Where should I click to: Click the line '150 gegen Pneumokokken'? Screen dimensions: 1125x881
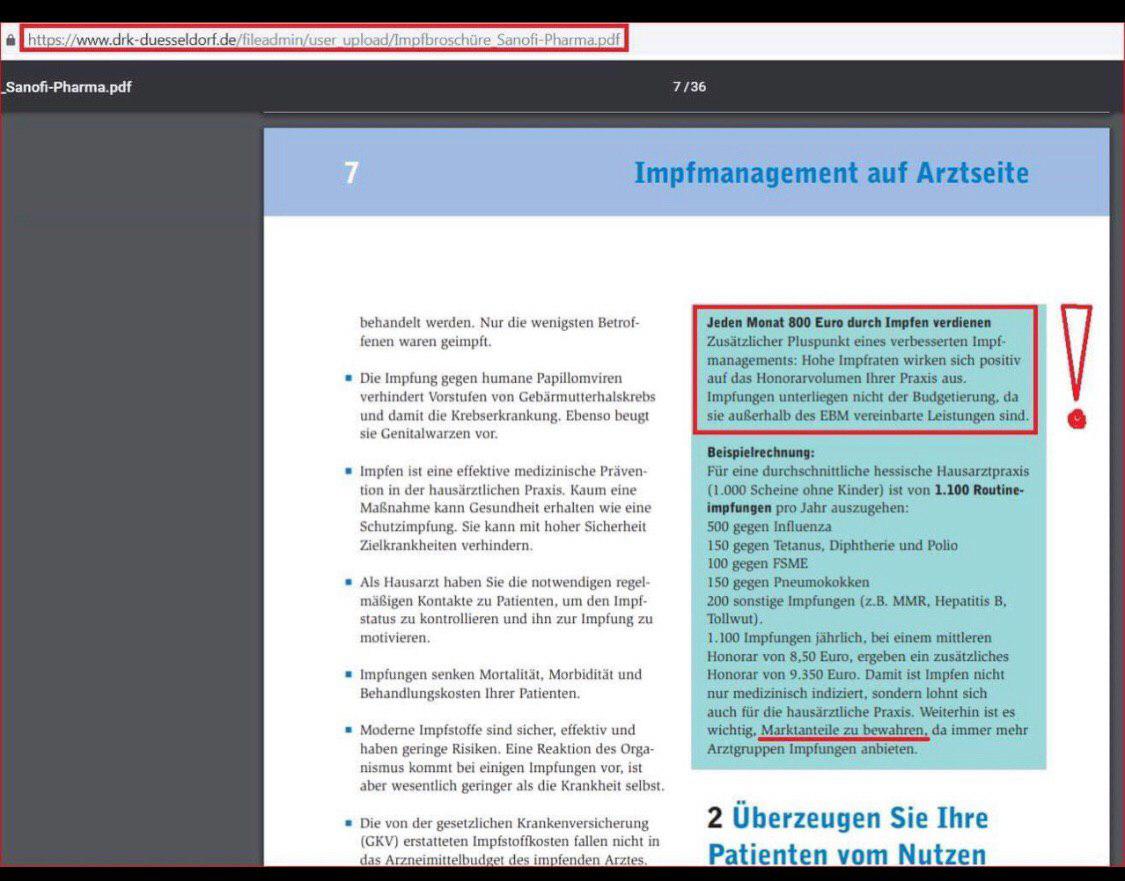(788, 583)
